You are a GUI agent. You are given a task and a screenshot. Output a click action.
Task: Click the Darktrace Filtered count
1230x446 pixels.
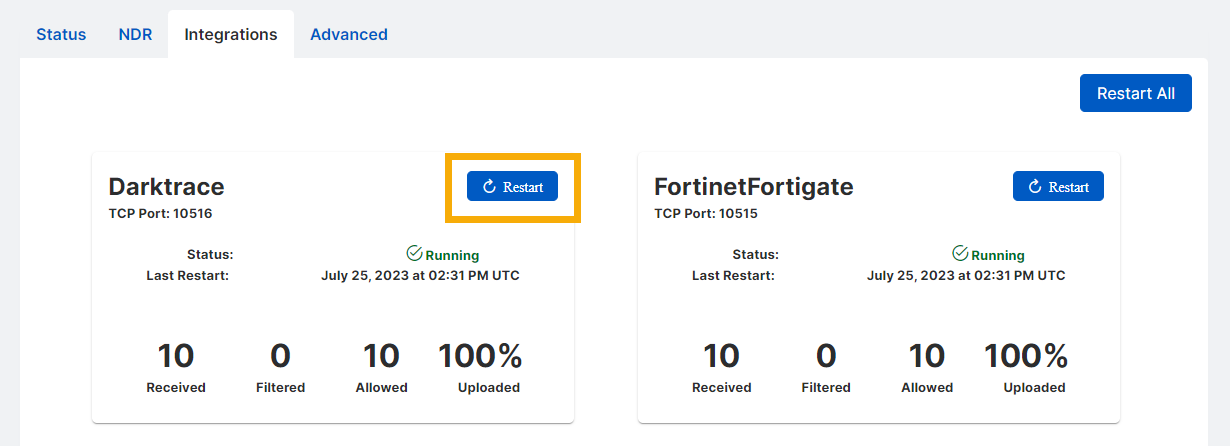[x=280, y=356]
